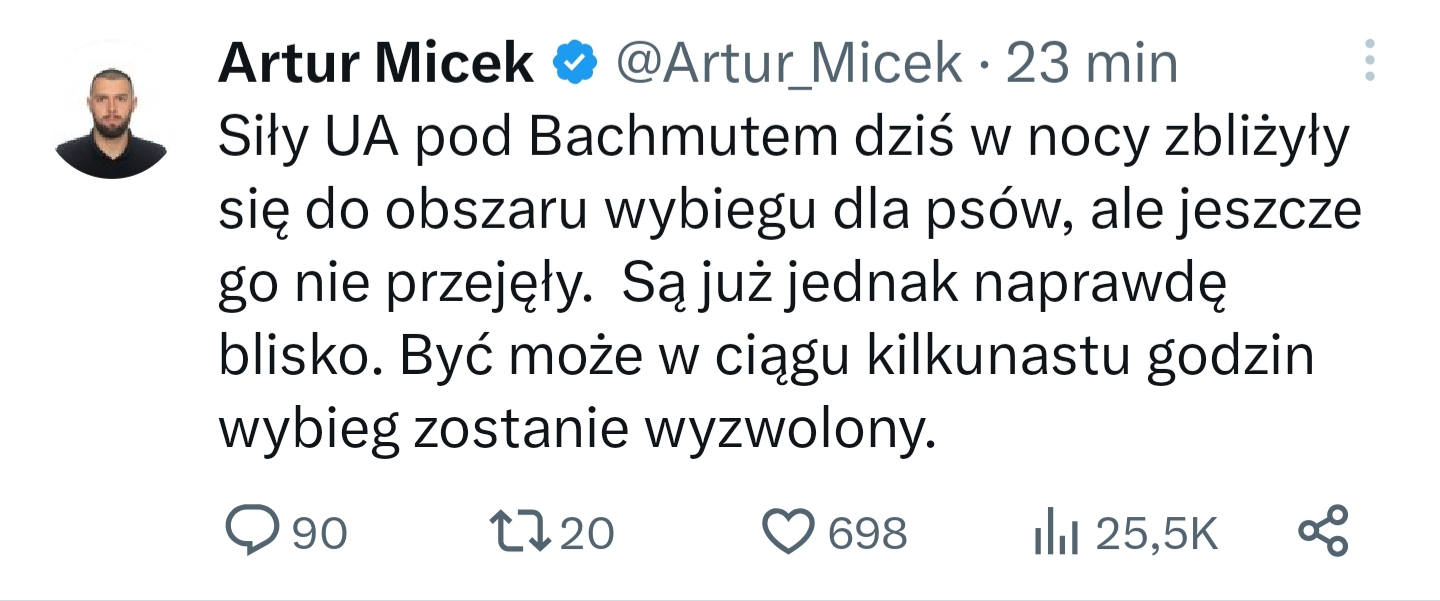
Task: Click the like count 698
Action: coord(867,533)
